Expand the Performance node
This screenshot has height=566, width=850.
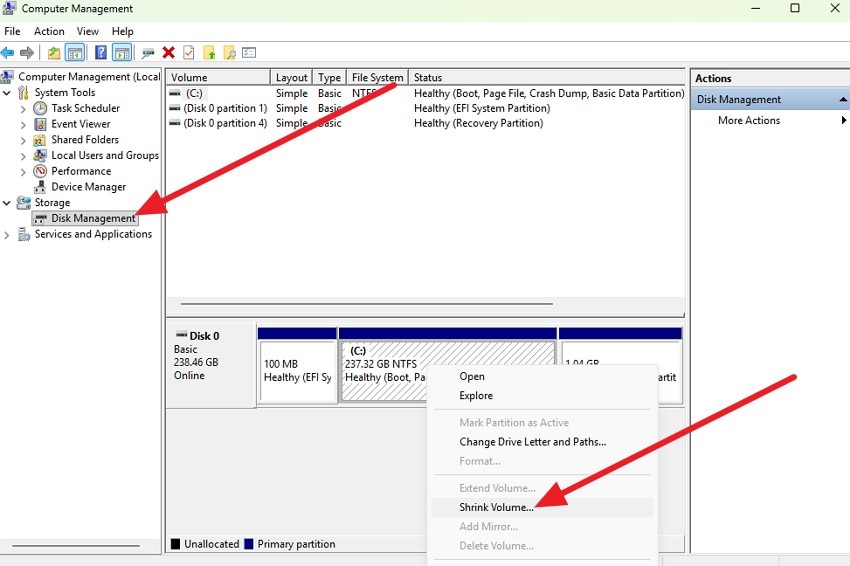(23, 172)
